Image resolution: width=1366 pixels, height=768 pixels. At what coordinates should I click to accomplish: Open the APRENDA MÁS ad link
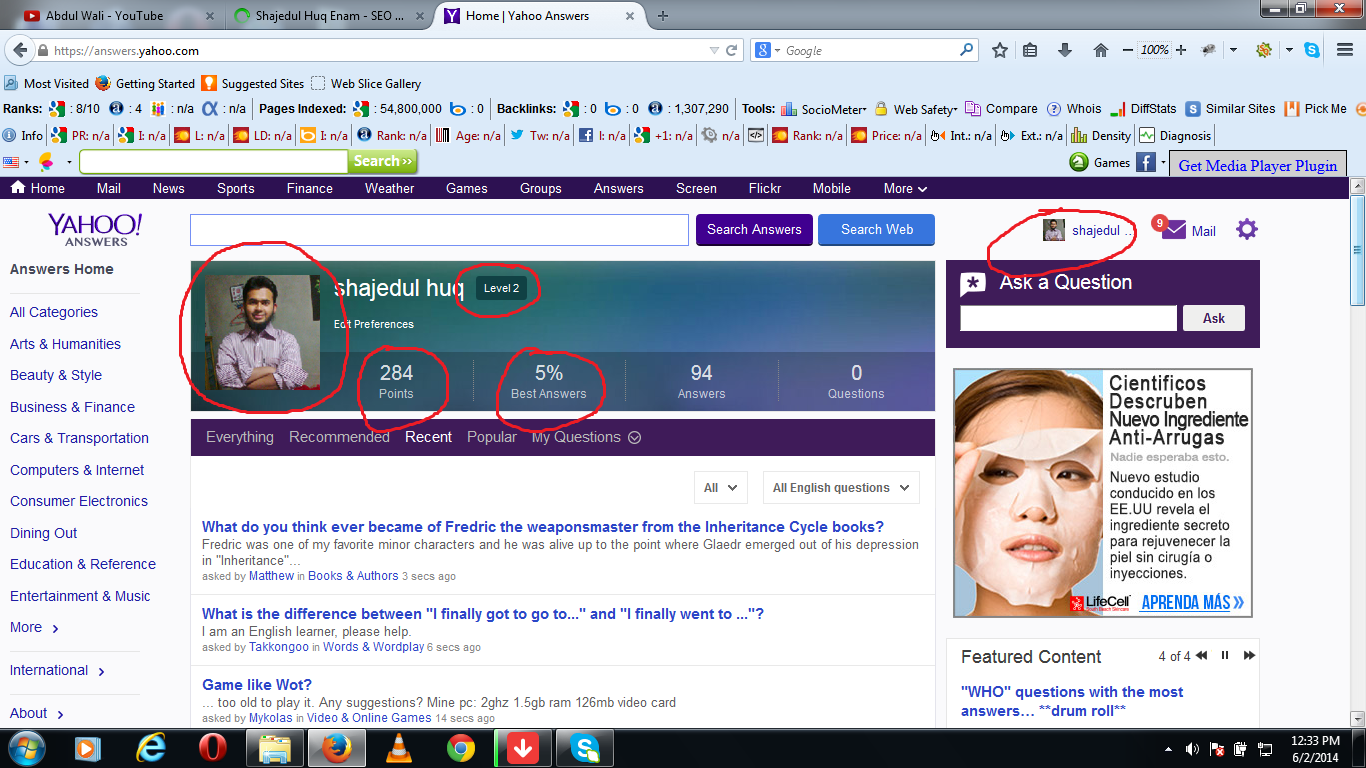(x=1192, y=602)
